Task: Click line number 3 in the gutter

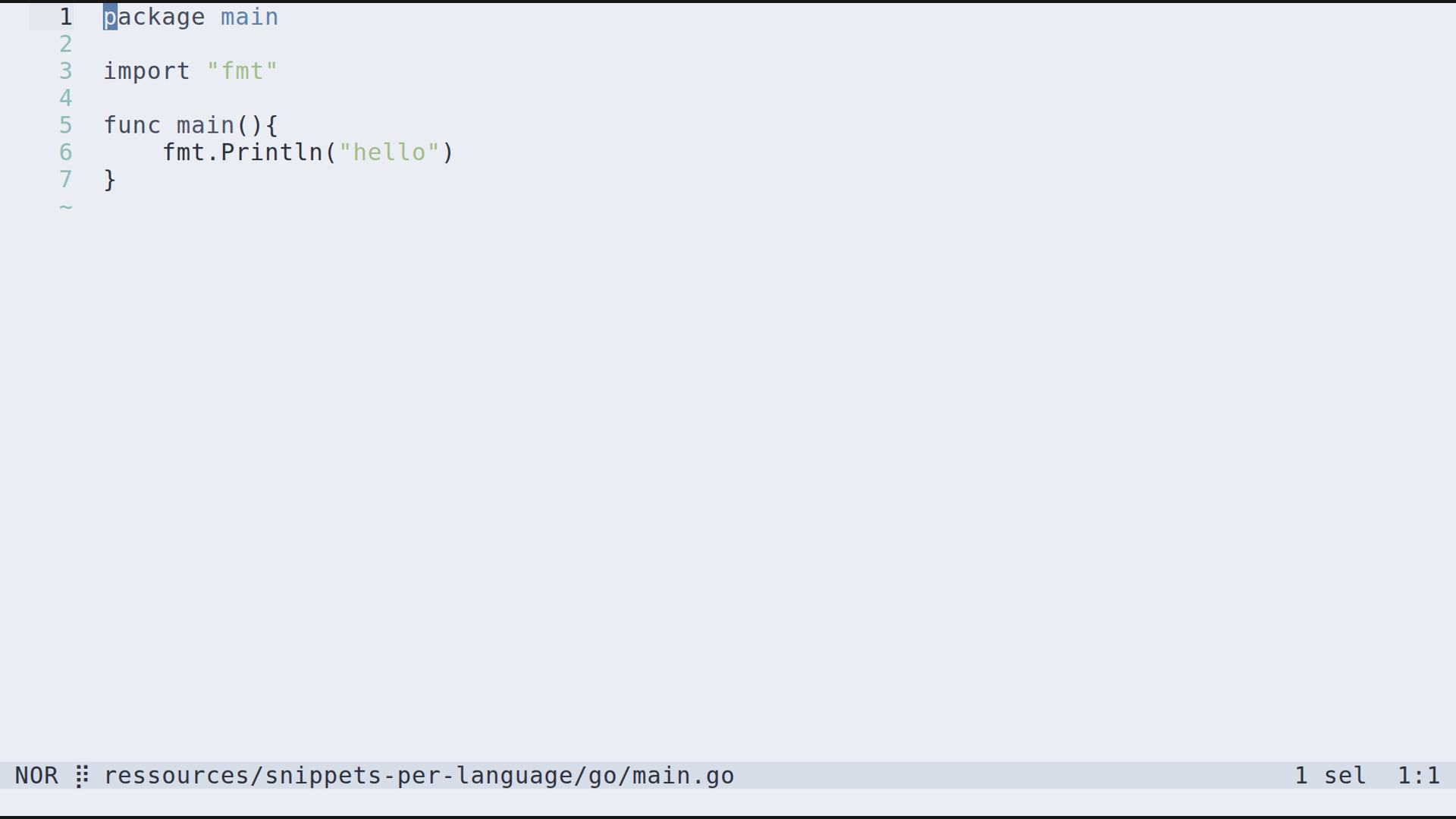Action: (66, 71)
